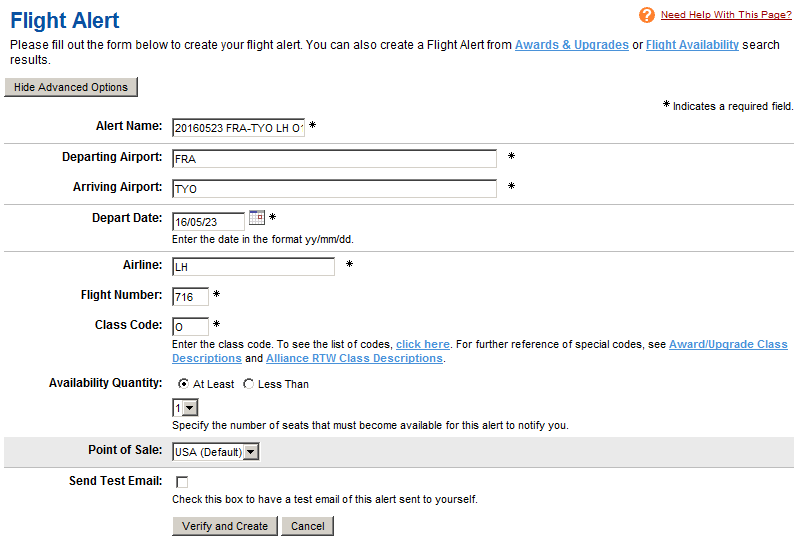This screenshot has width=795, height=545.
Task: Focus the Departing Airport field
Action: (334, 159)
